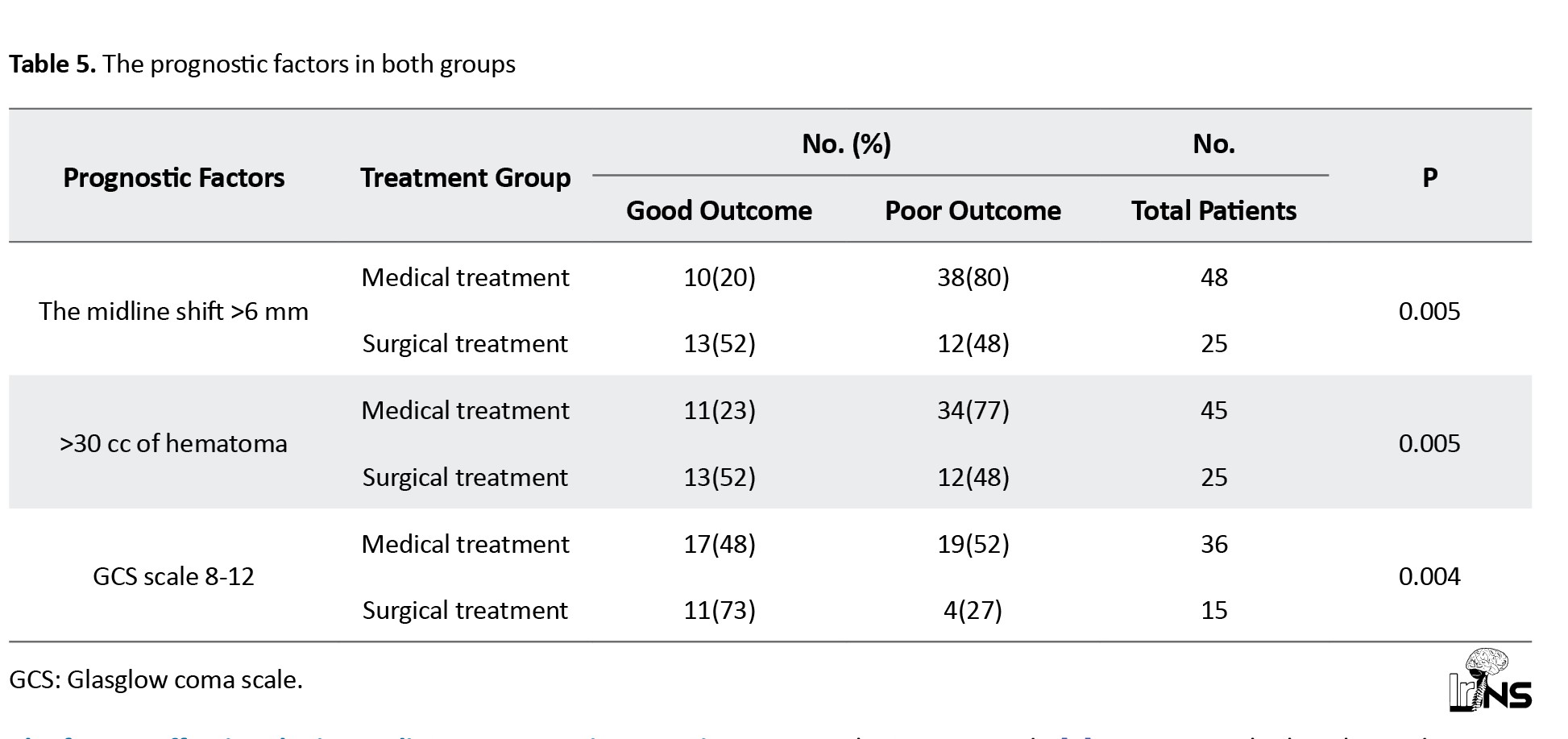Click the 38(80) poor outcome value
1568x739 pixels.
973,277
